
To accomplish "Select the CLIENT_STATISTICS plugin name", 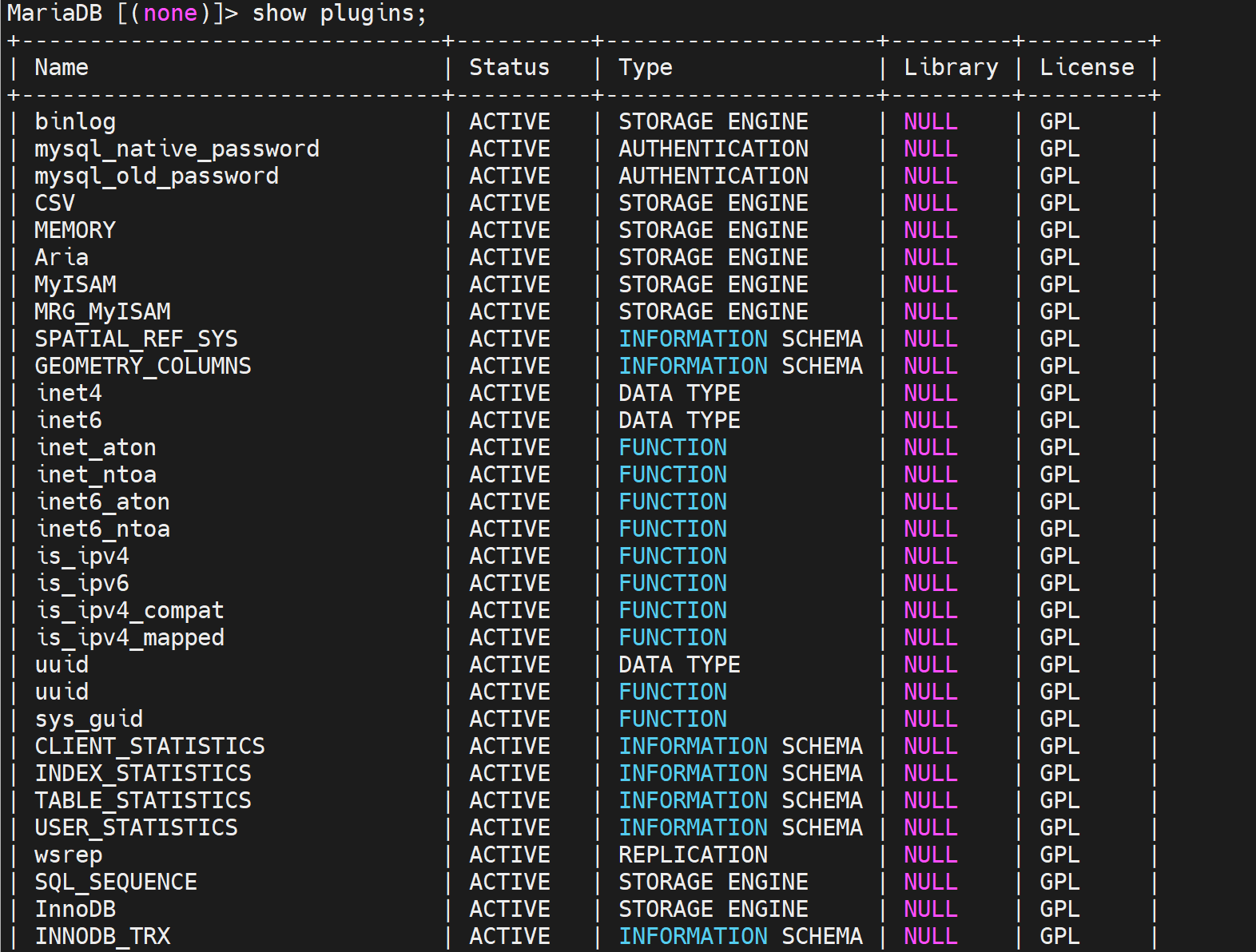I will coord(149,747).
